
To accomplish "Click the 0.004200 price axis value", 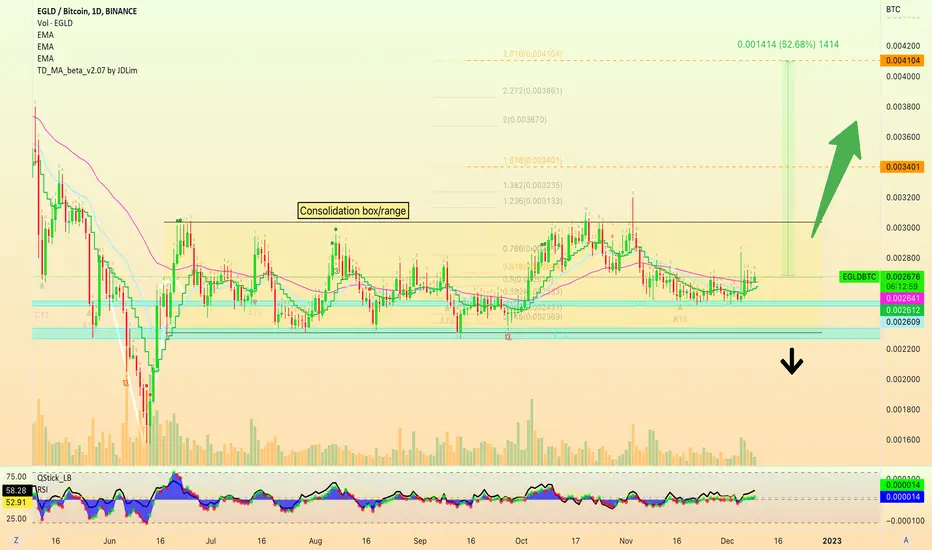I will click(x=903, y=46).
